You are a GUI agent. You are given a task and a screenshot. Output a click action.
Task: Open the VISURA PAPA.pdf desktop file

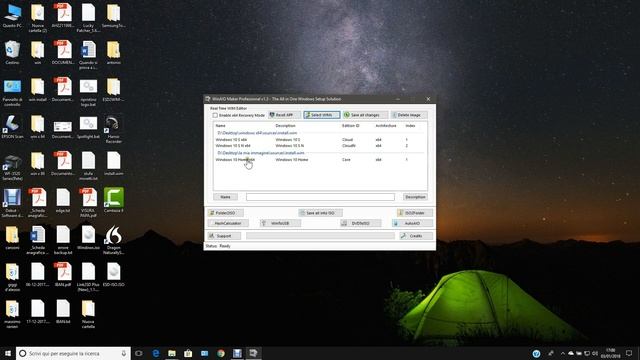[x=88, y=203]
